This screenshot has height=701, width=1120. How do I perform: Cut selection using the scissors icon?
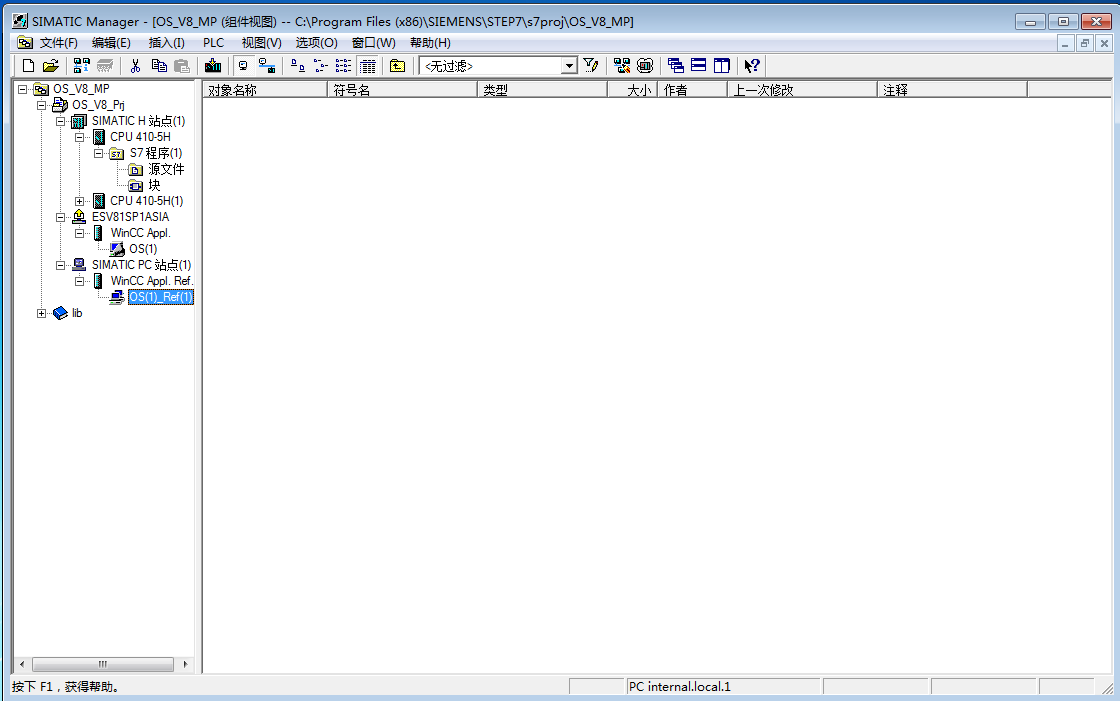pyautogui.click(x=135, y=66)
